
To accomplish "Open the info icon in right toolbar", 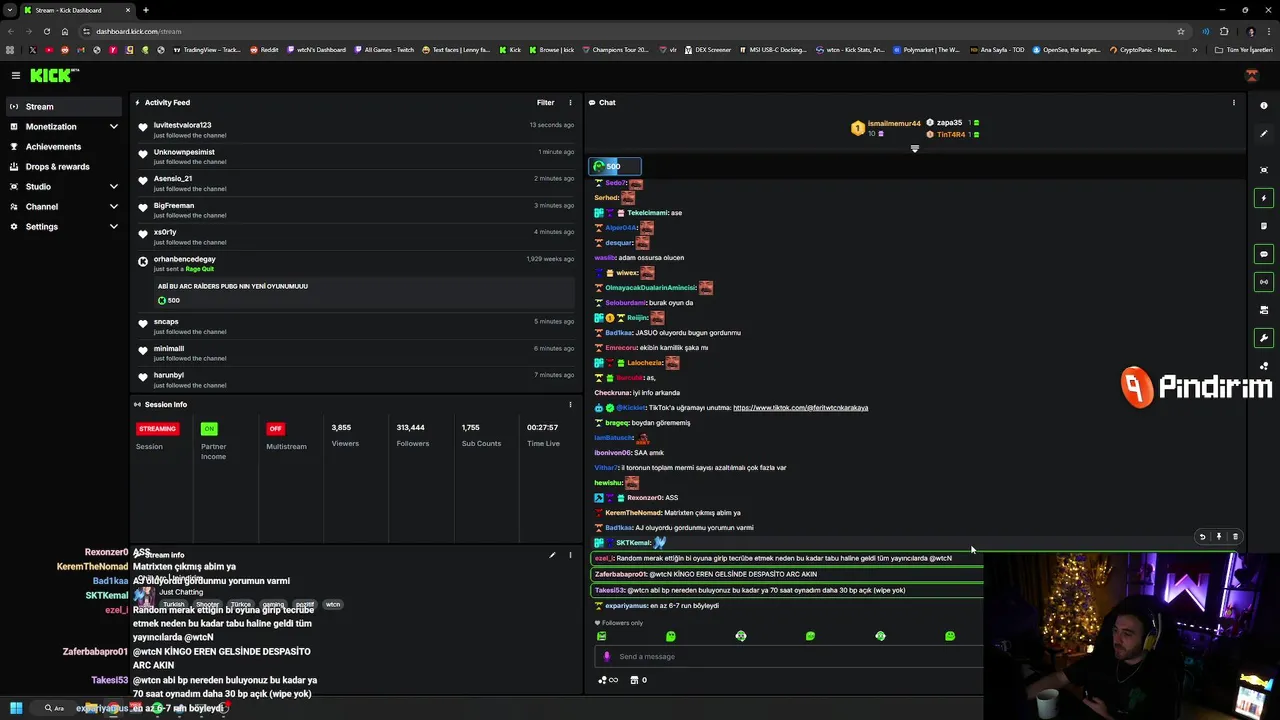I will pyautogui.click(x=1264, y=106).
